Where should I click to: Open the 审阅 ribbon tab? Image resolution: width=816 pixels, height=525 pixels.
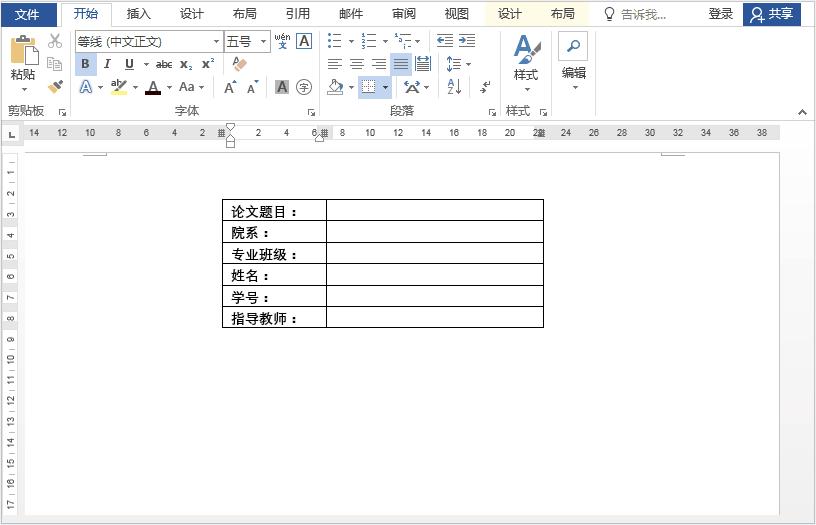coord(403,14)
